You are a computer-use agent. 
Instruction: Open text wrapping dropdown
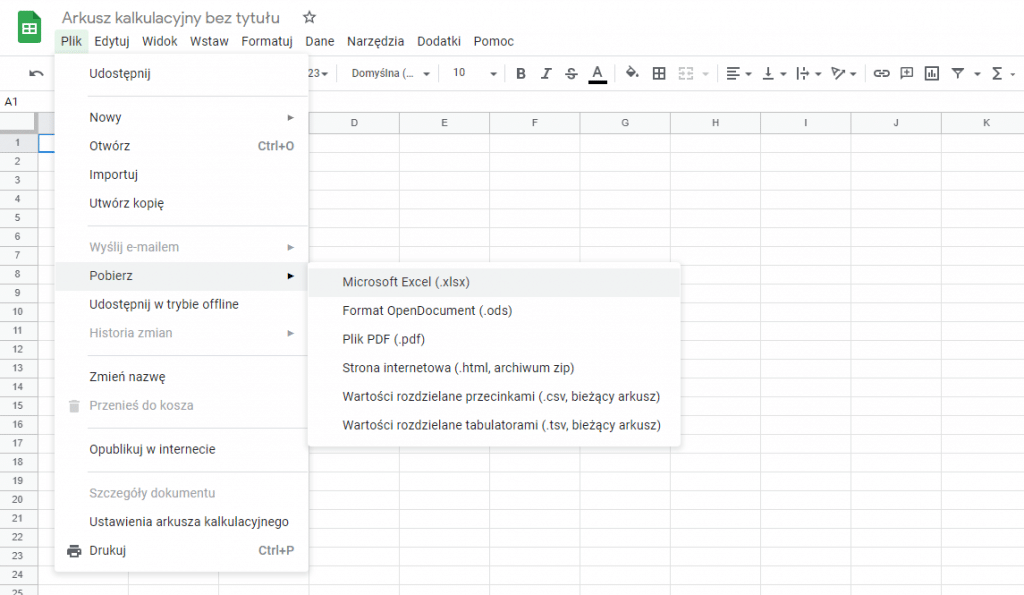(x=808, y=74)
